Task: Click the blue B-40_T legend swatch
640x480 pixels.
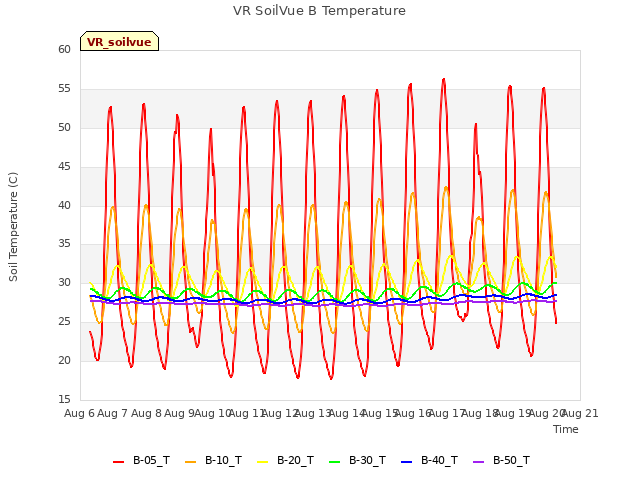Action: pyautogui.click(x=407, y=462)
